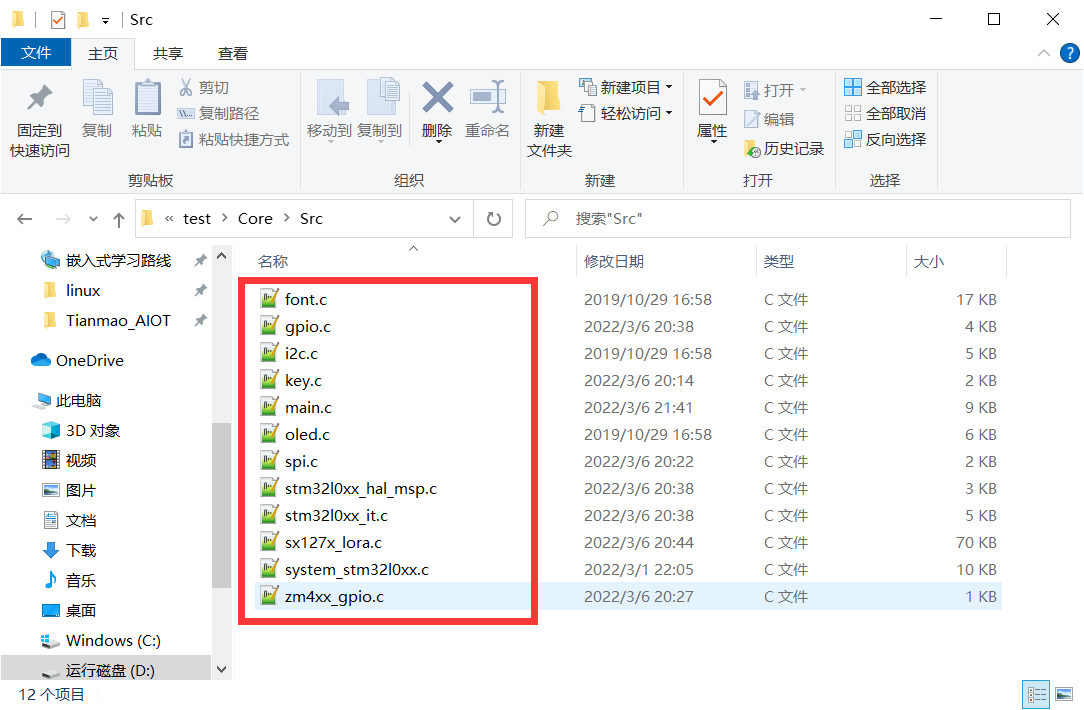Viewport: 1084px width, 710px height.
Task: Select the 剪切 (Cut) icon
Action: point(205,88)
